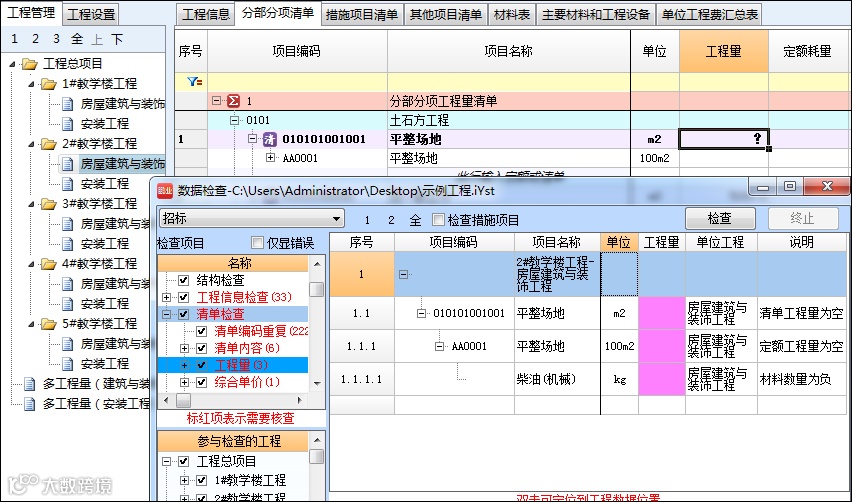This screenshot has width=852, height=502.
Task: Click the 下 button in the project tree toolbar
Action: click(x=117, y=39)
